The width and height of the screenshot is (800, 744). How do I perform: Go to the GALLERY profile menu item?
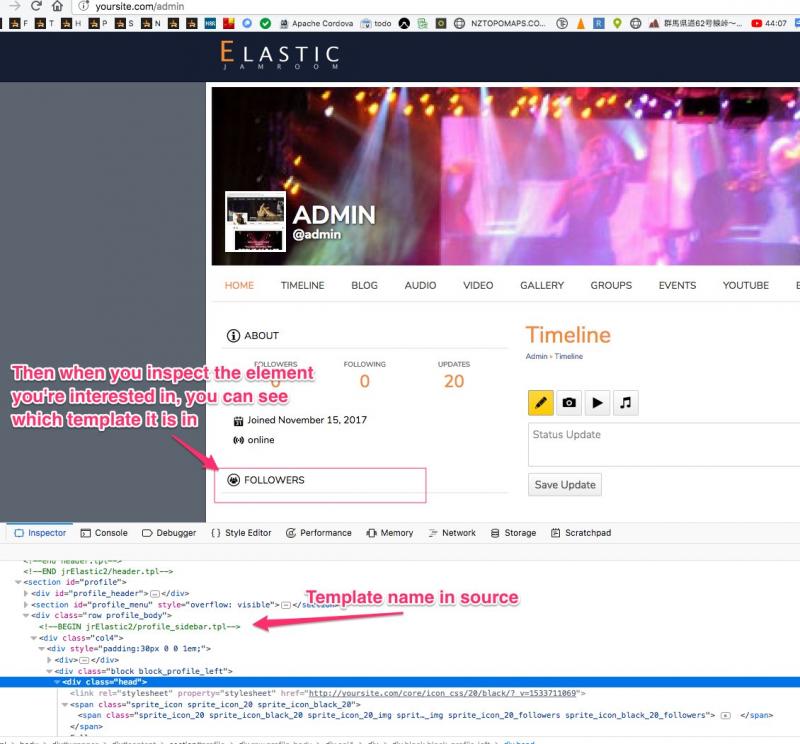(x=542, y=285)
